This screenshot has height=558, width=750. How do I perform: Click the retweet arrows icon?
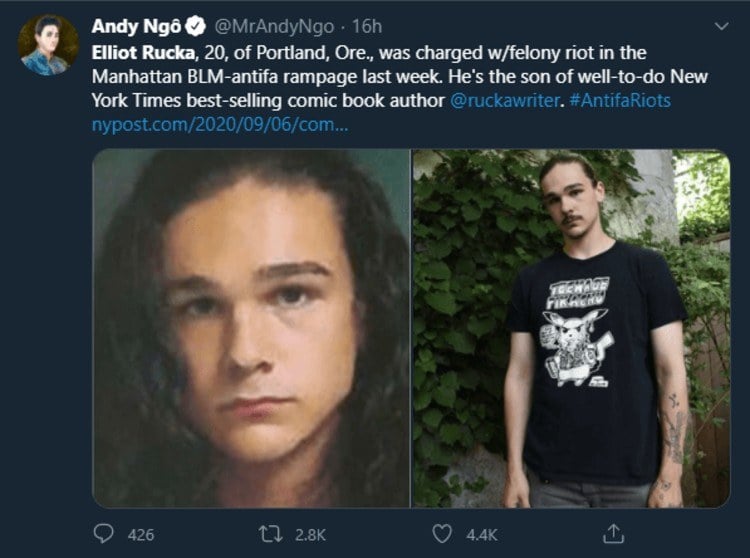271,534
